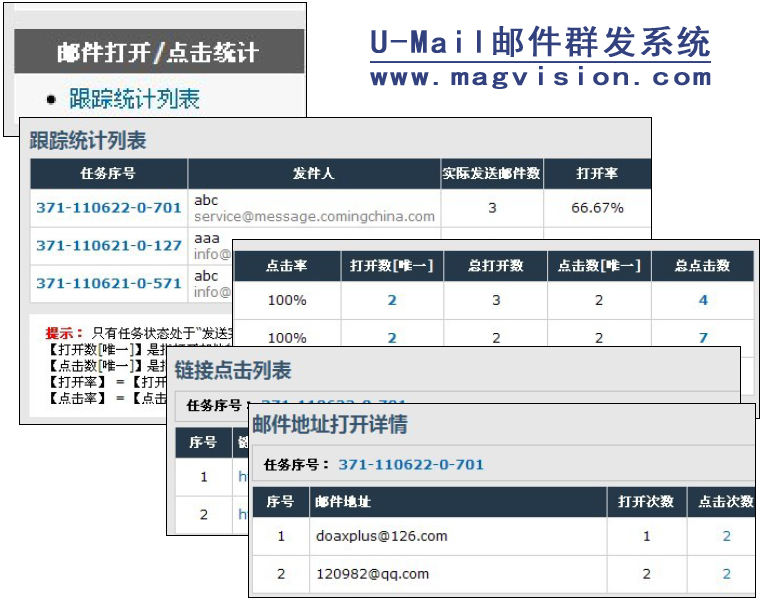Open unique opens count 2 in first row
This screenshot has width=763, height=601.
pyautogui.click(x=392, y=300)
